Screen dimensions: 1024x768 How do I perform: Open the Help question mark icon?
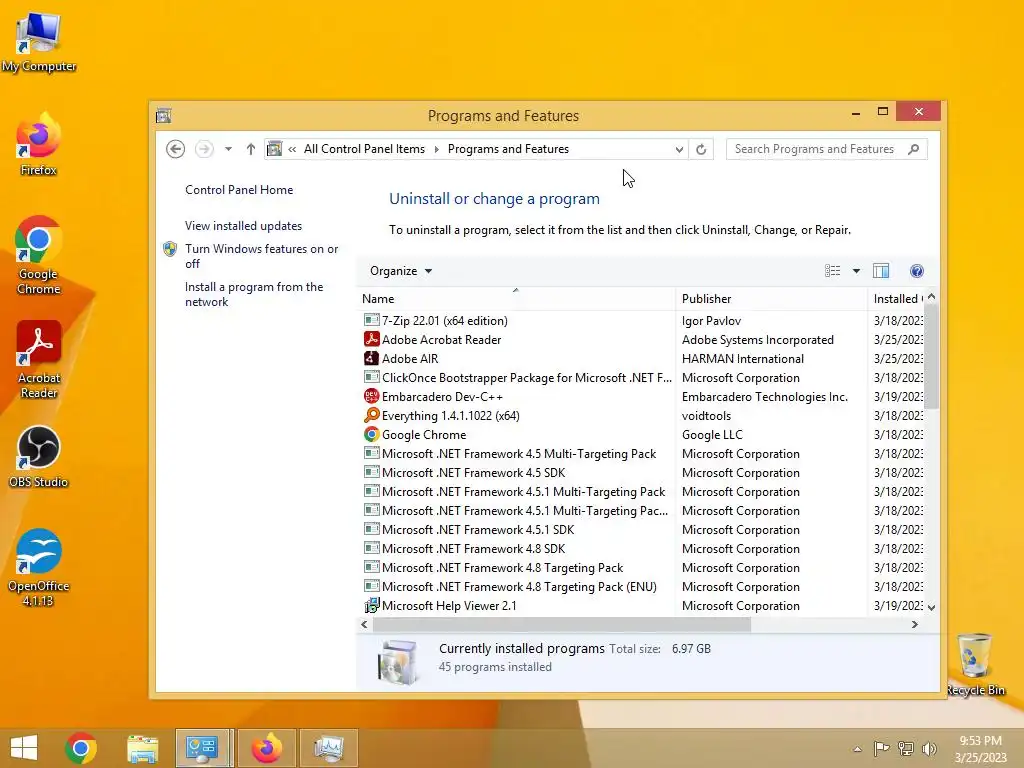[917, 271]
